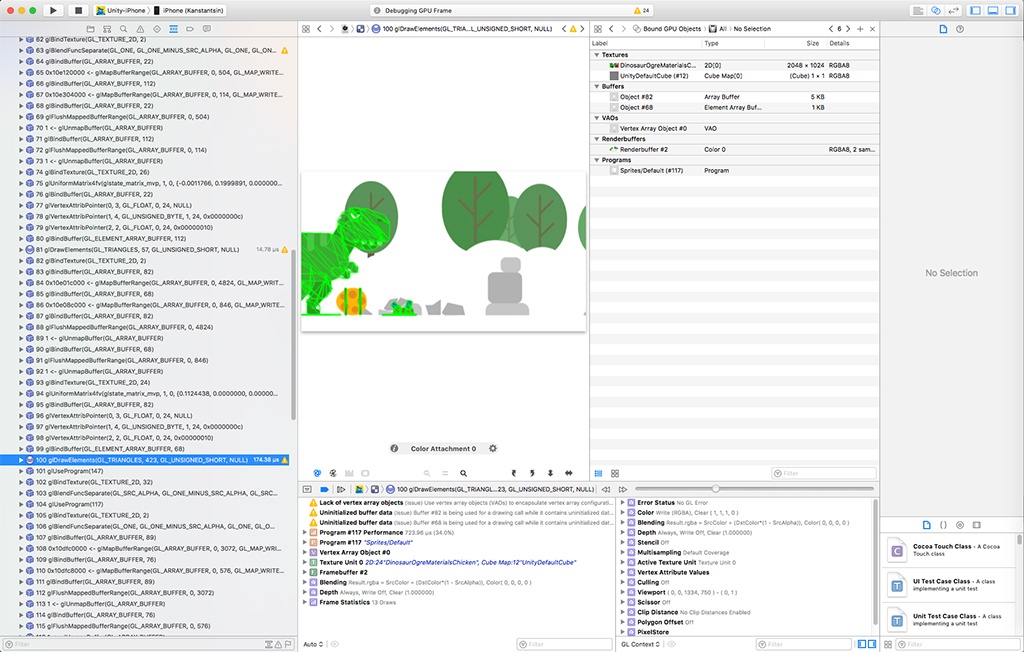
Task: Click 'No Selection' in assistant jump bar
Action: [x=752, y=29]
